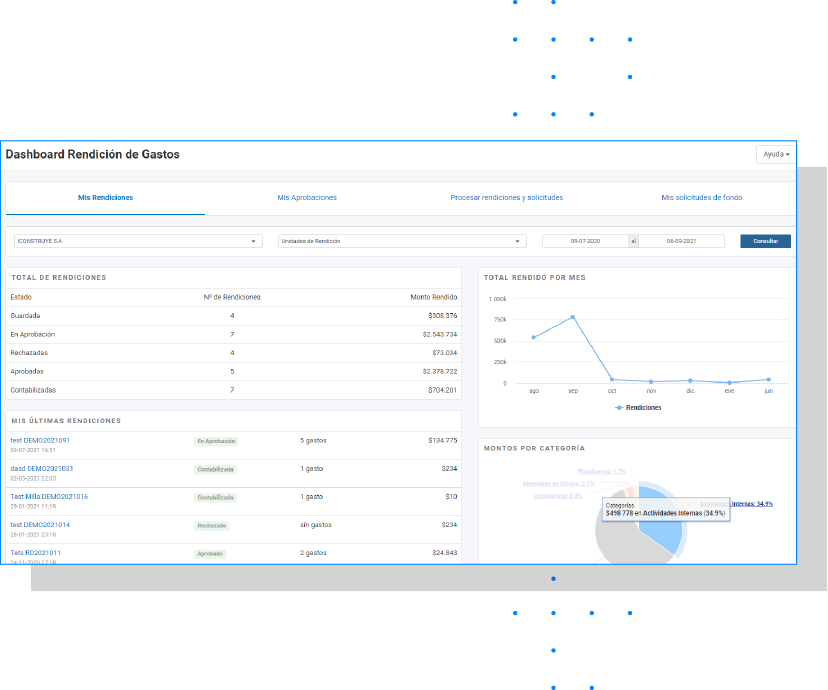Click the sep data point on line chart
Viewport: 828px width, 690px height.
(x=573, y=317)
